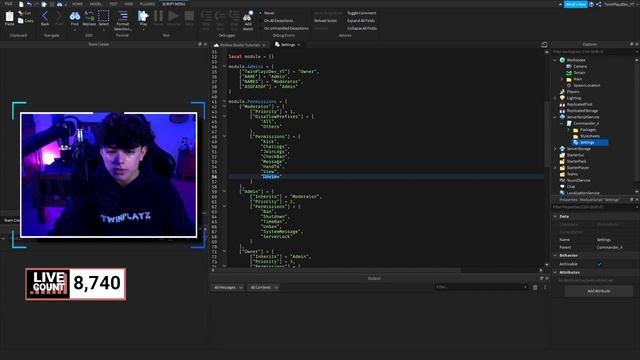
Task: Click Toggle Comment action
Action: click(361, 13)
